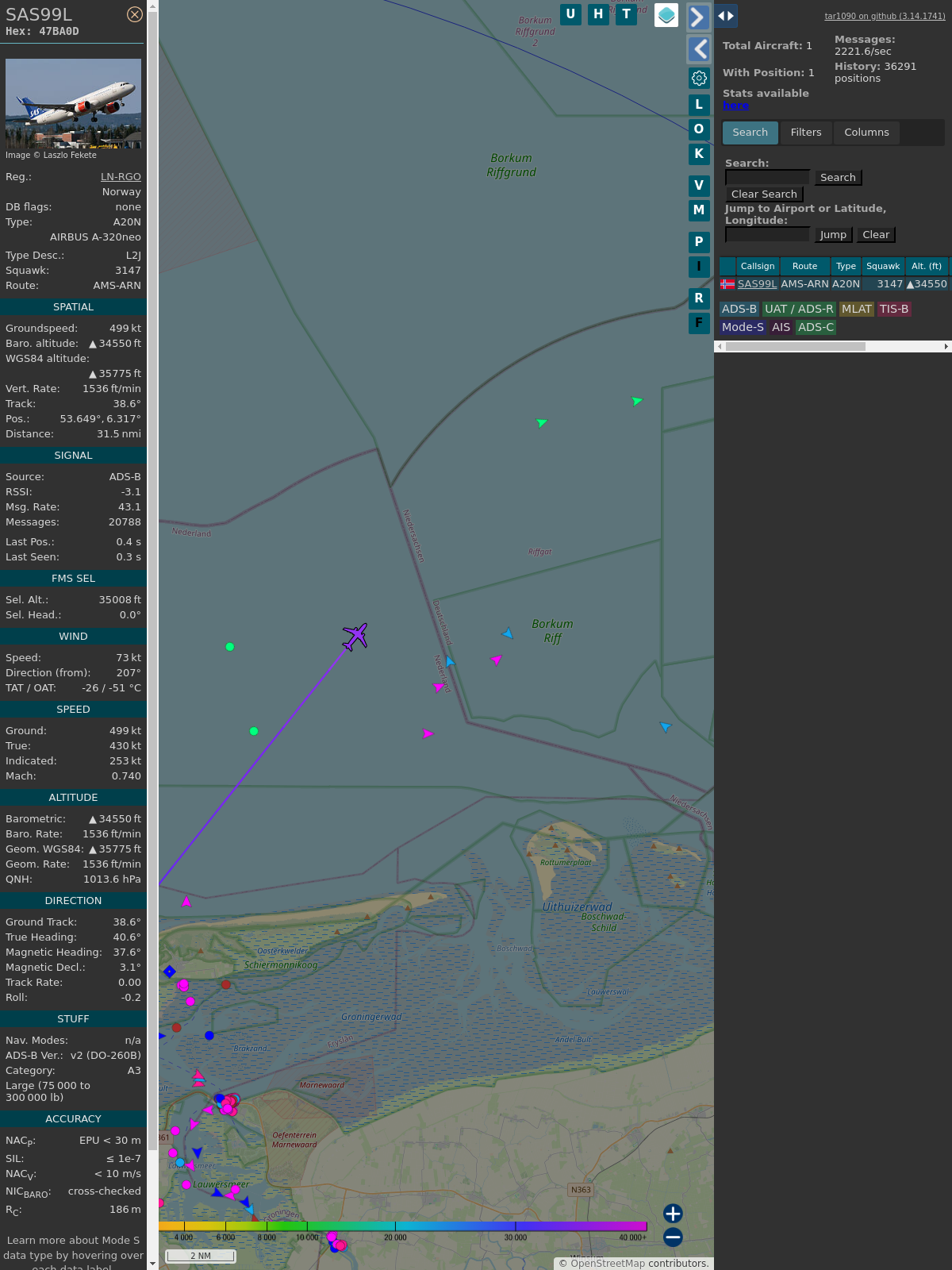The height and width of the screenshot is (1270, 952).
Task: Close the SAS99L aircraft info panel
Action: [x=135, y=14]
